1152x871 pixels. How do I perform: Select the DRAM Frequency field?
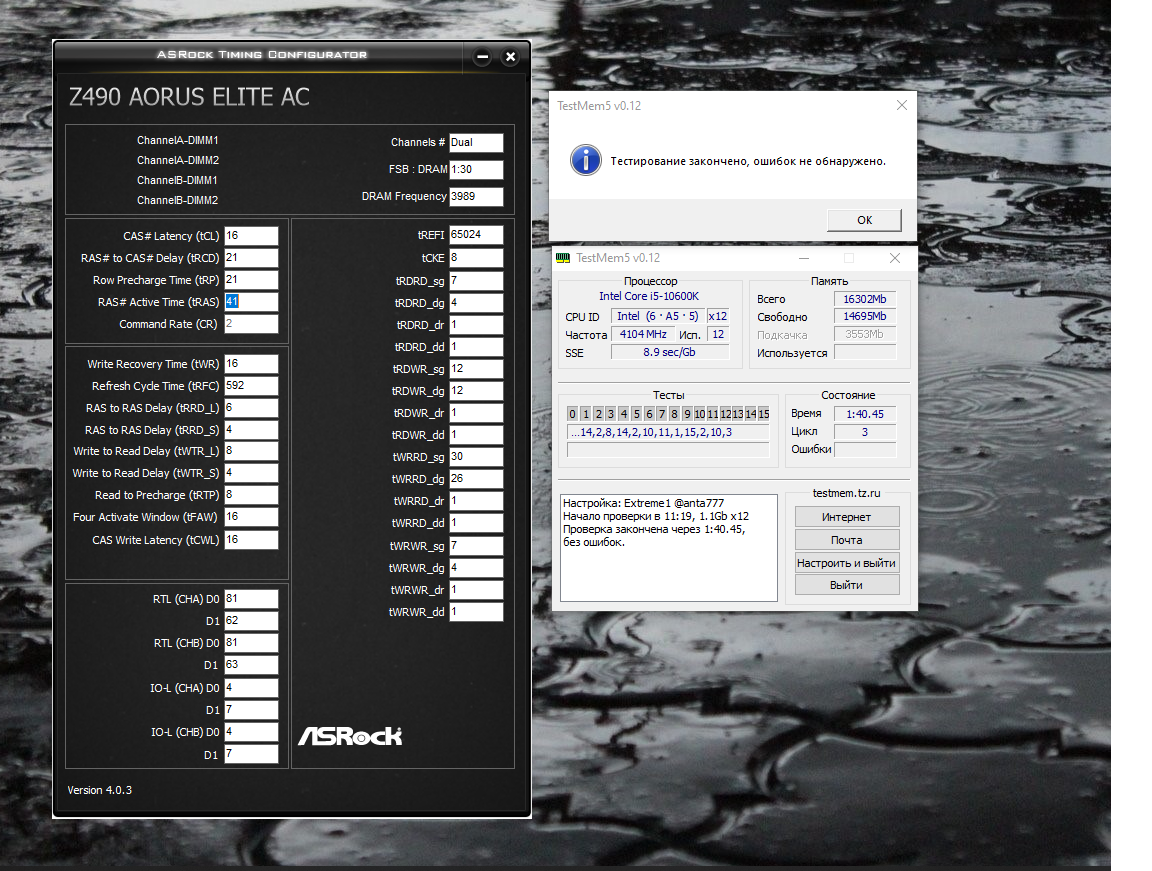[476, 197]
